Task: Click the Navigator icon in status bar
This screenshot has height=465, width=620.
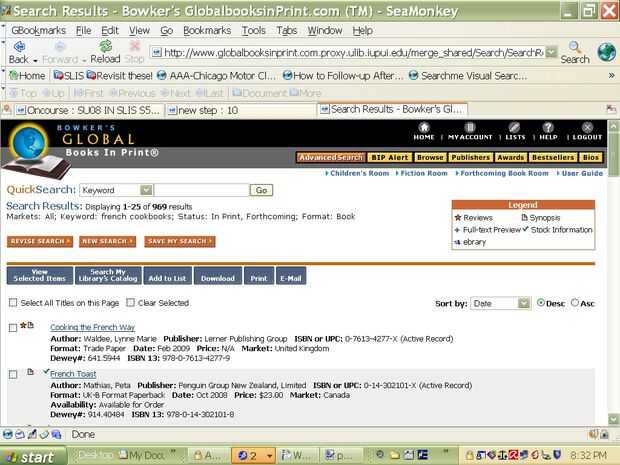Action: (8, 435)
